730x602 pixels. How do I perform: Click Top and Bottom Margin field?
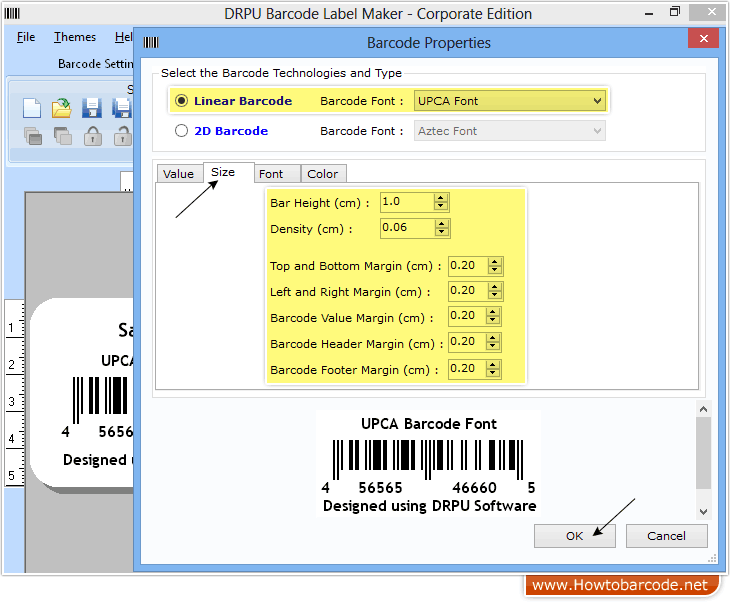point(468,266)
